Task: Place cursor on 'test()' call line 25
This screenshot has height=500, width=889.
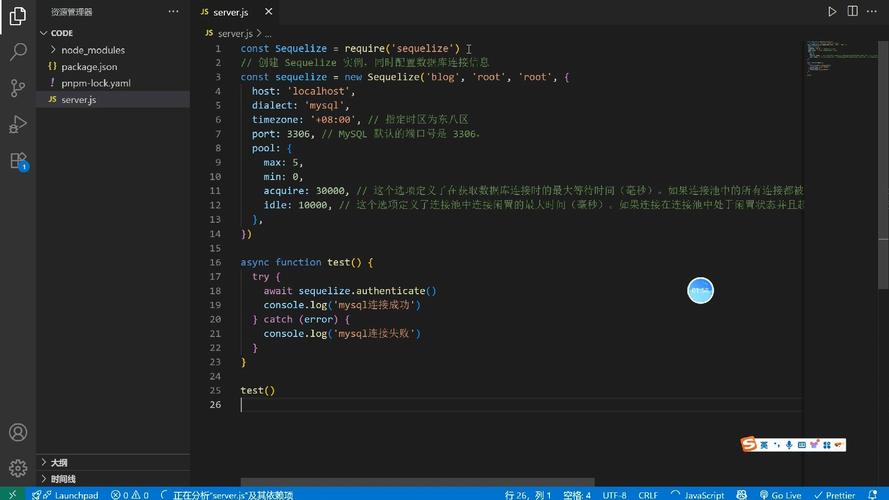Action: pyautogui.click(x=257, y=390)
